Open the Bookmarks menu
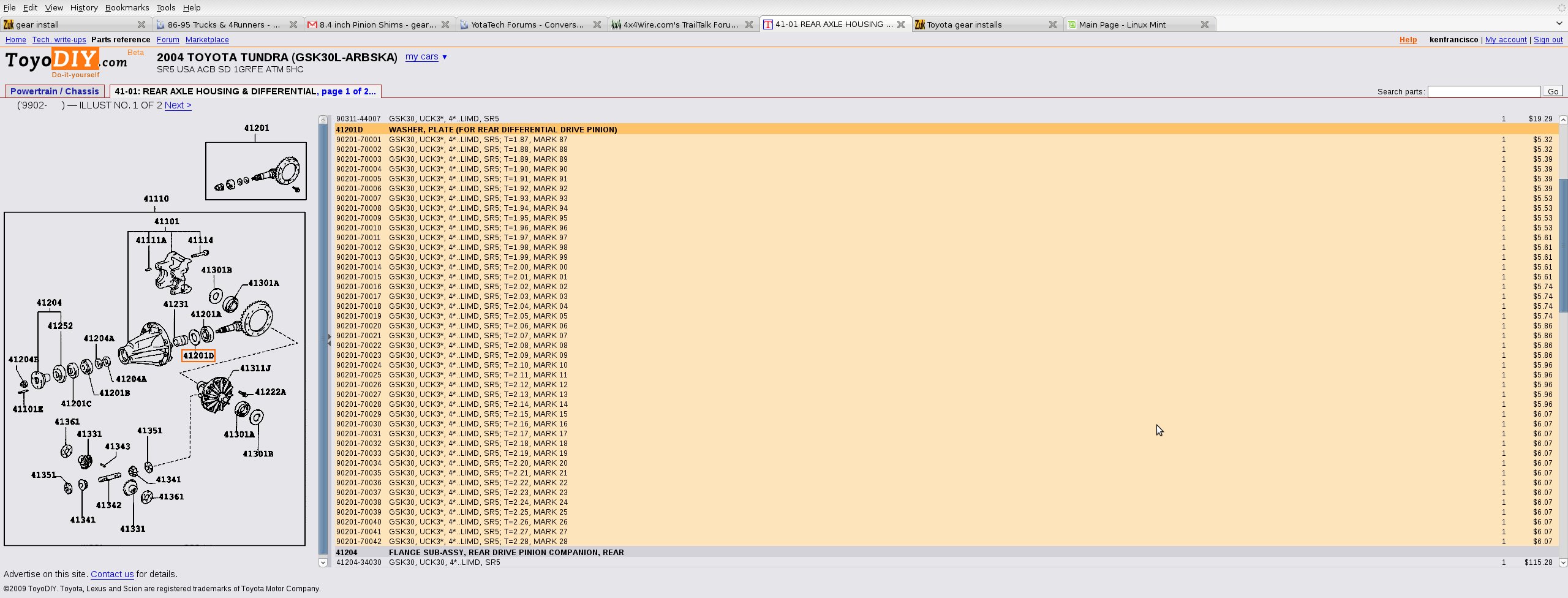This screenshot has width=1568, height=598. (127, 7)
